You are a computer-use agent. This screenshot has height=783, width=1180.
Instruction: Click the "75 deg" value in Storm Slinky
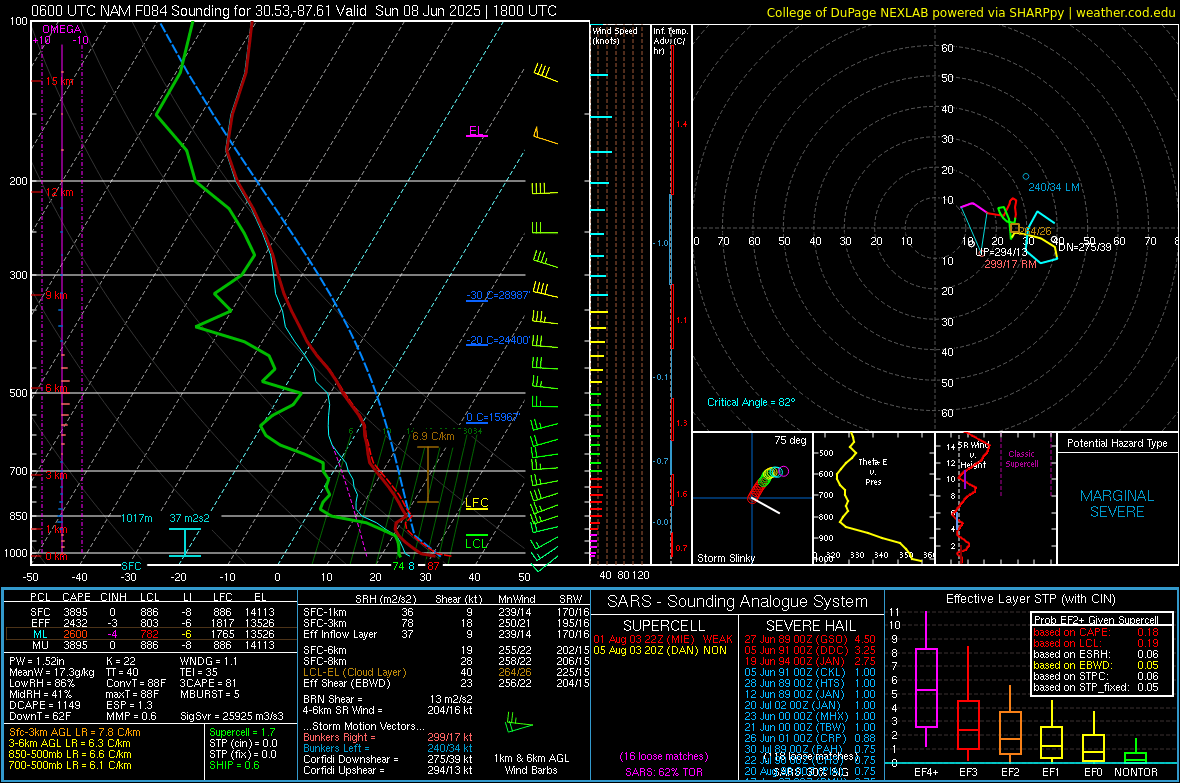(x=790, y=440)
